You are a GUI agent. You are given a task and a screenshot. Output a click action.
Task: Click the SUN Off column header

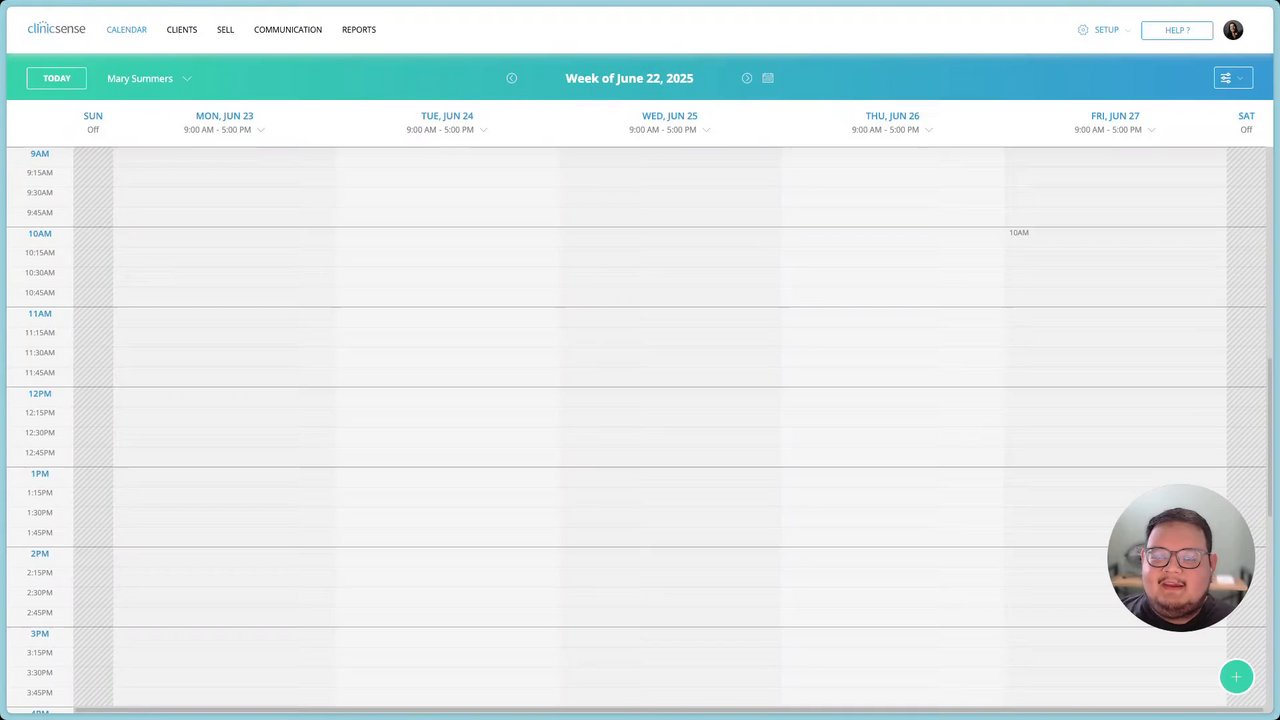[93, 122]
